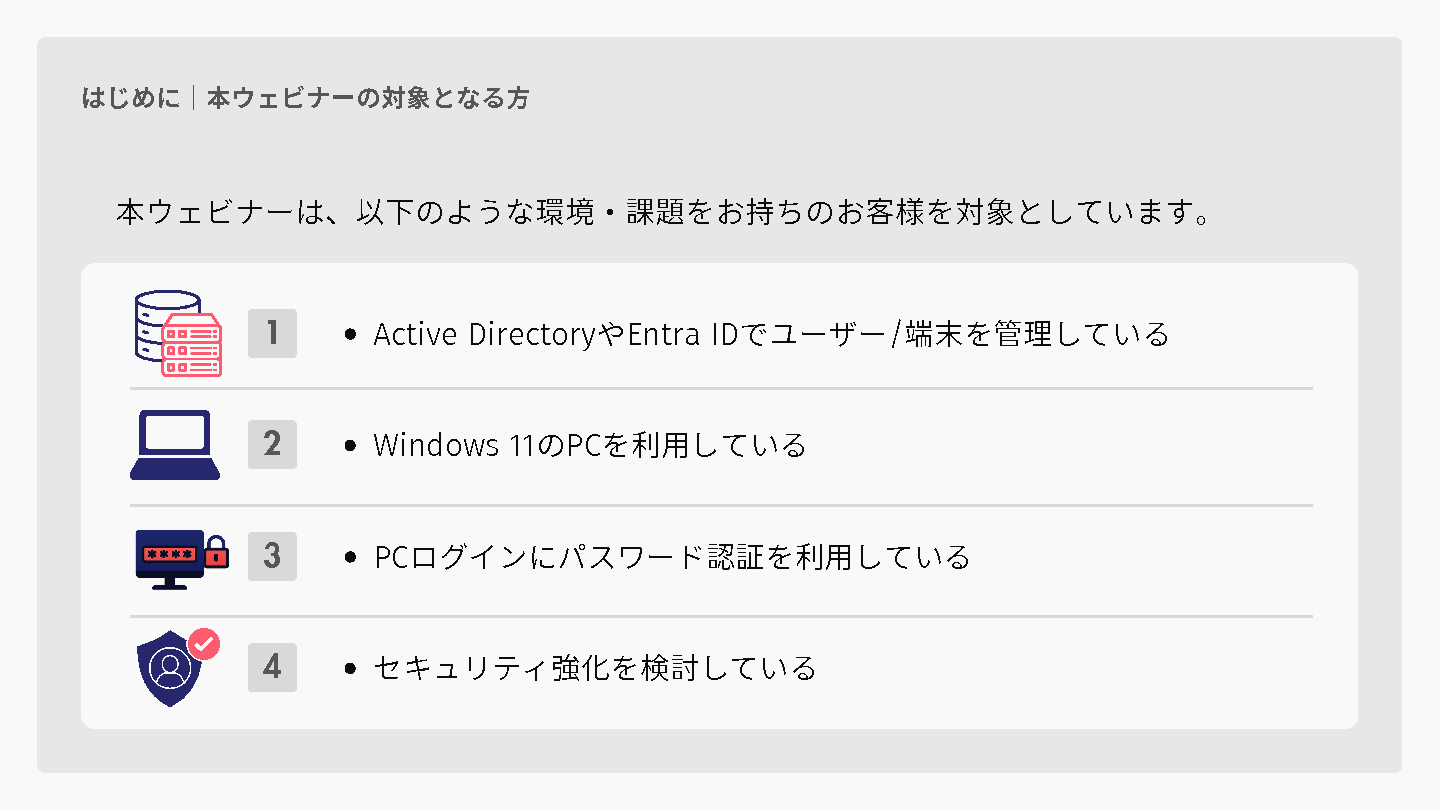Image resolution: width=1440 pixels, height=810 pixels.
Task: Click the bullet before セキュリティ強化 item
Action: (x=350, y=669)
